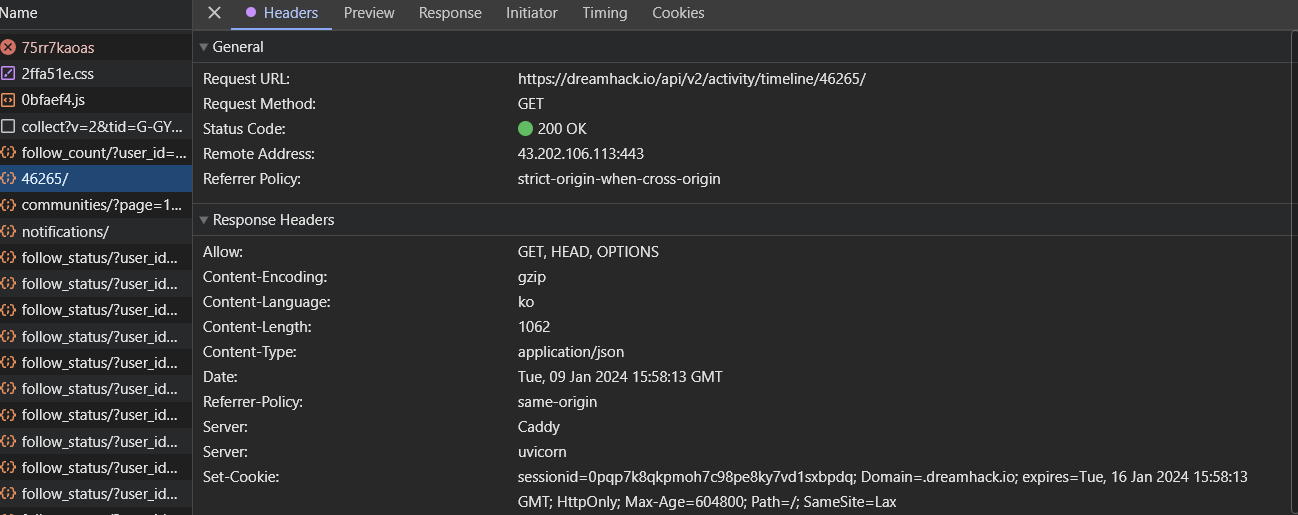Image resolution: width=1298 pixels, height=515 pixels.
Task: Click the document icon beside collect?v=2 request
Action: coord(9,126)
